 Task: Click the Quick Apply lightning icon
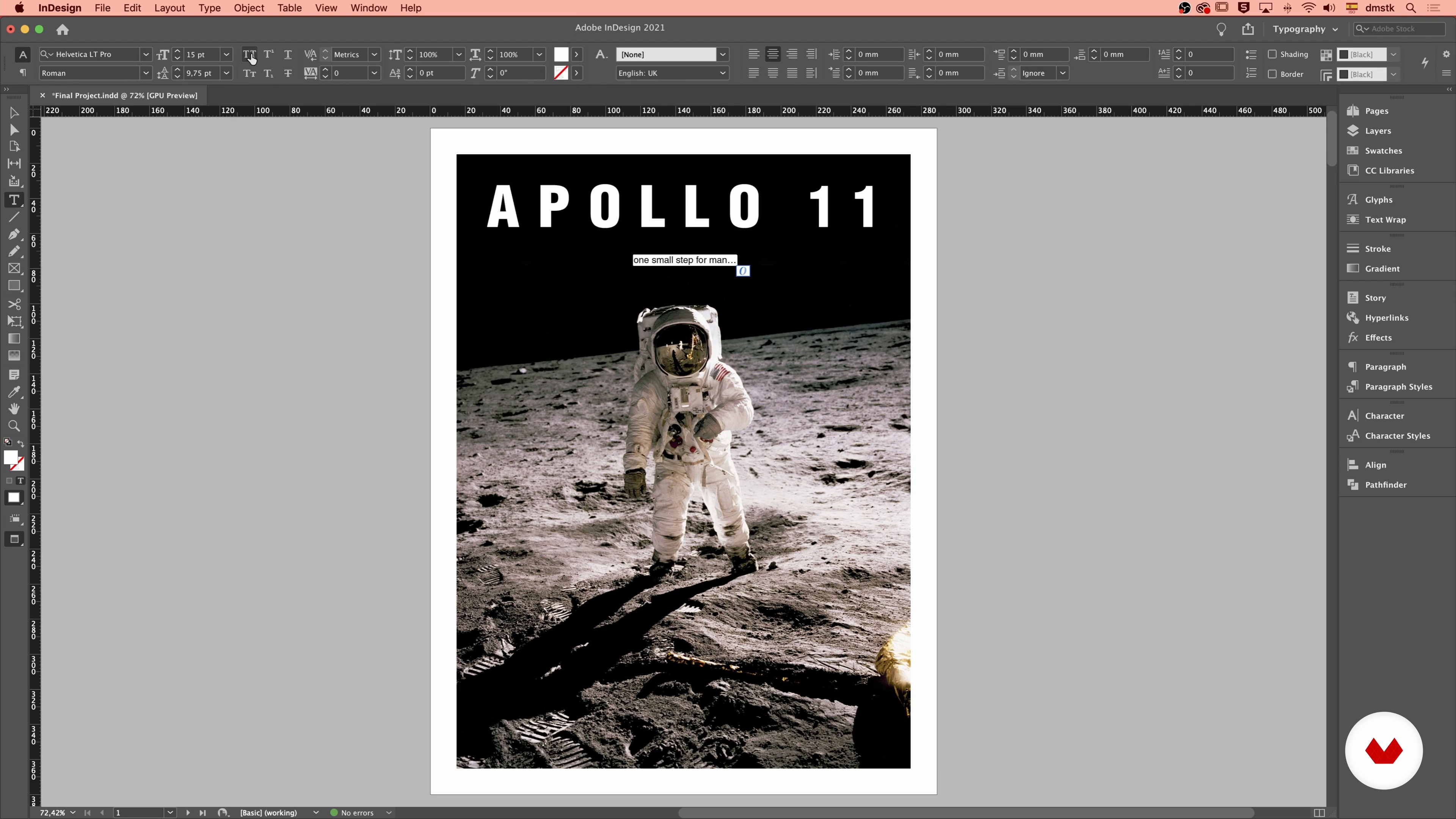(x=1425, y=63)
